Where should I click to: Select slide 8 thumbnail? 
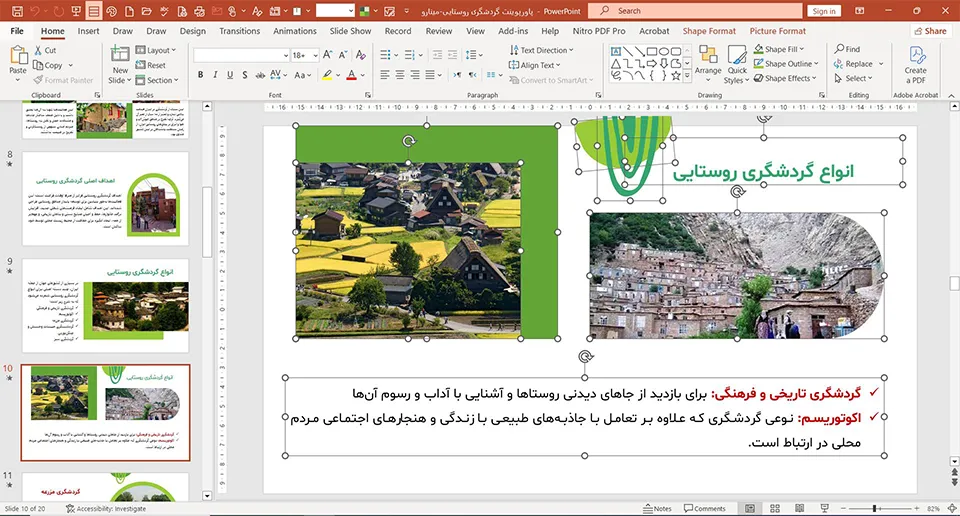coord(105,198)
